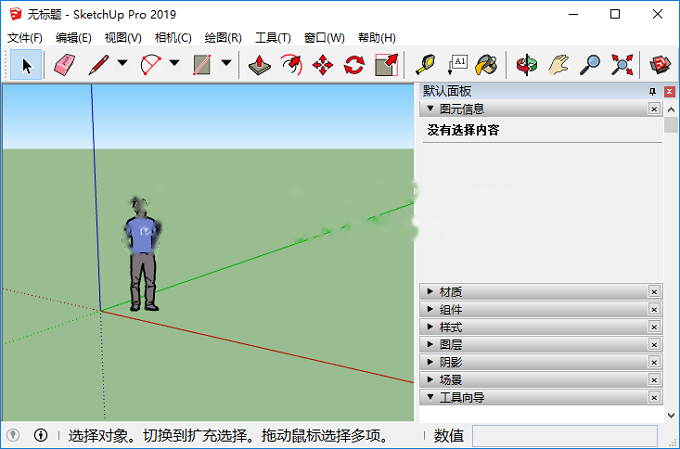Close the 组件 panel section
This screenshot has width=680, height=449.
654,309
